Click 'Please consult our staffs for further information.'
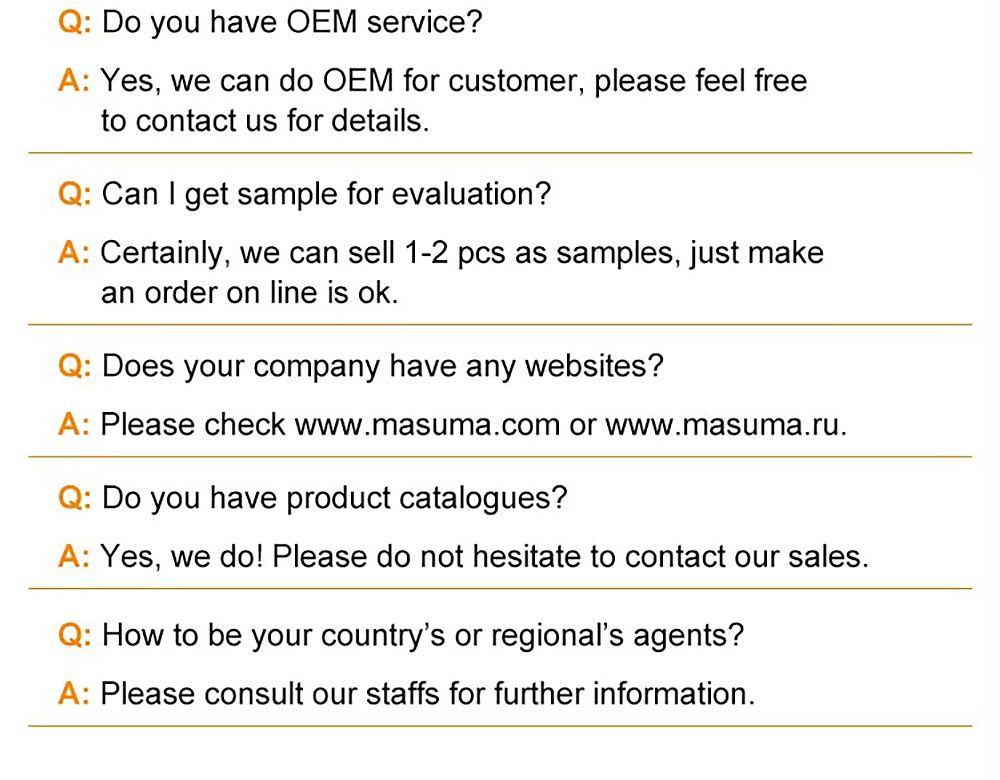 [x=428, y=693]
